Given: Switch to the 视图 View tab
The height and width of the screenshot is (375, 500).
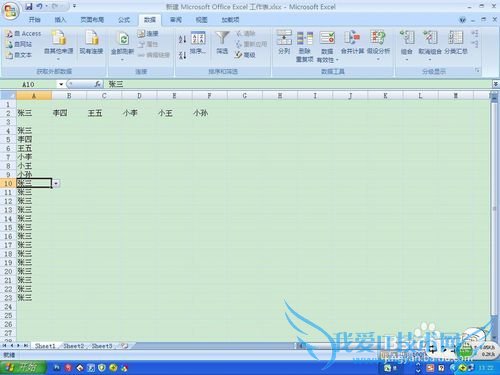Looking at the screenshot, I should [201, 20].
